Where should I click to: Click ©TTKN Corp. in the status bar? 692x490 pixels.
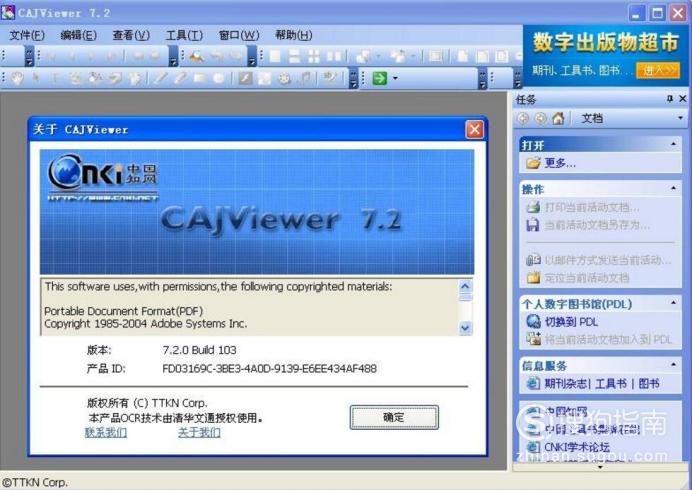(x=34, y=482)
